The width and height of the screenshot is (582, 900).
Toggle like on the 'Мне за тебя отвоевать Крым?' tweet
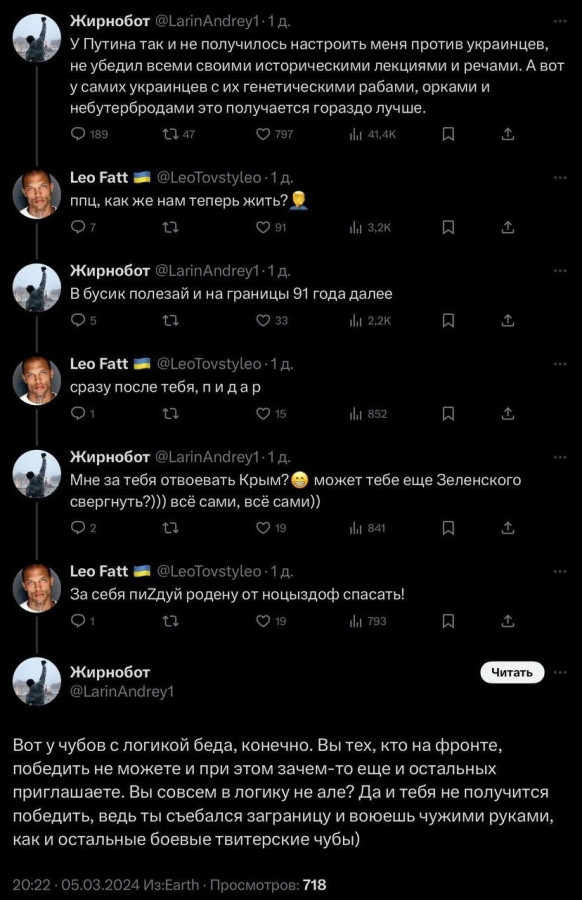coord(263,527)
